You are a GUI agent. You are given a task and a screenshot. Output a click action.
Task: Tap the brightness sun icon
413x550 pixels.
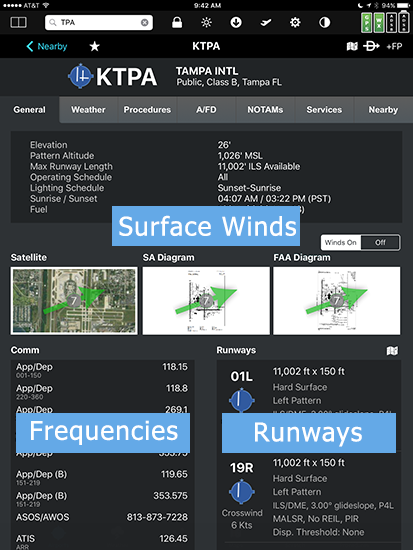pyautogui.click(x=206, y=22)
